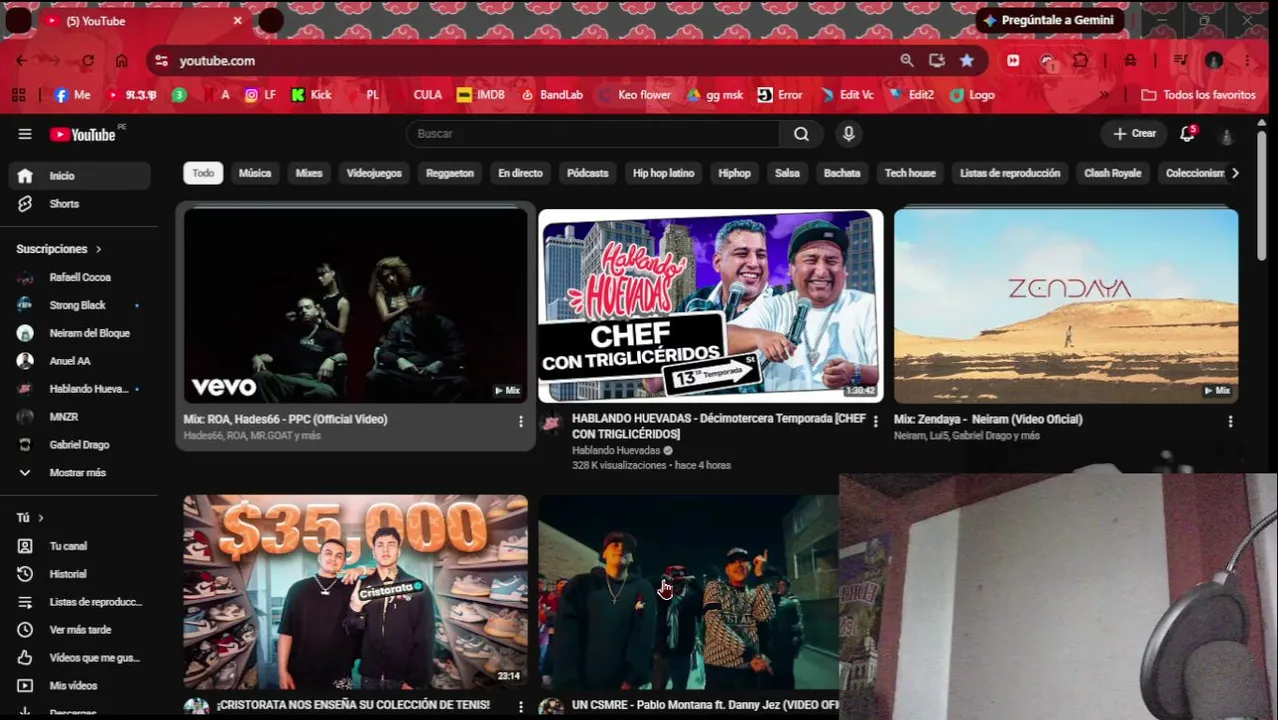Image resolution: width=1278 pixels, height=720 pixels.
Task: Focus the Buscar search field
Action: tap(593, 134)
